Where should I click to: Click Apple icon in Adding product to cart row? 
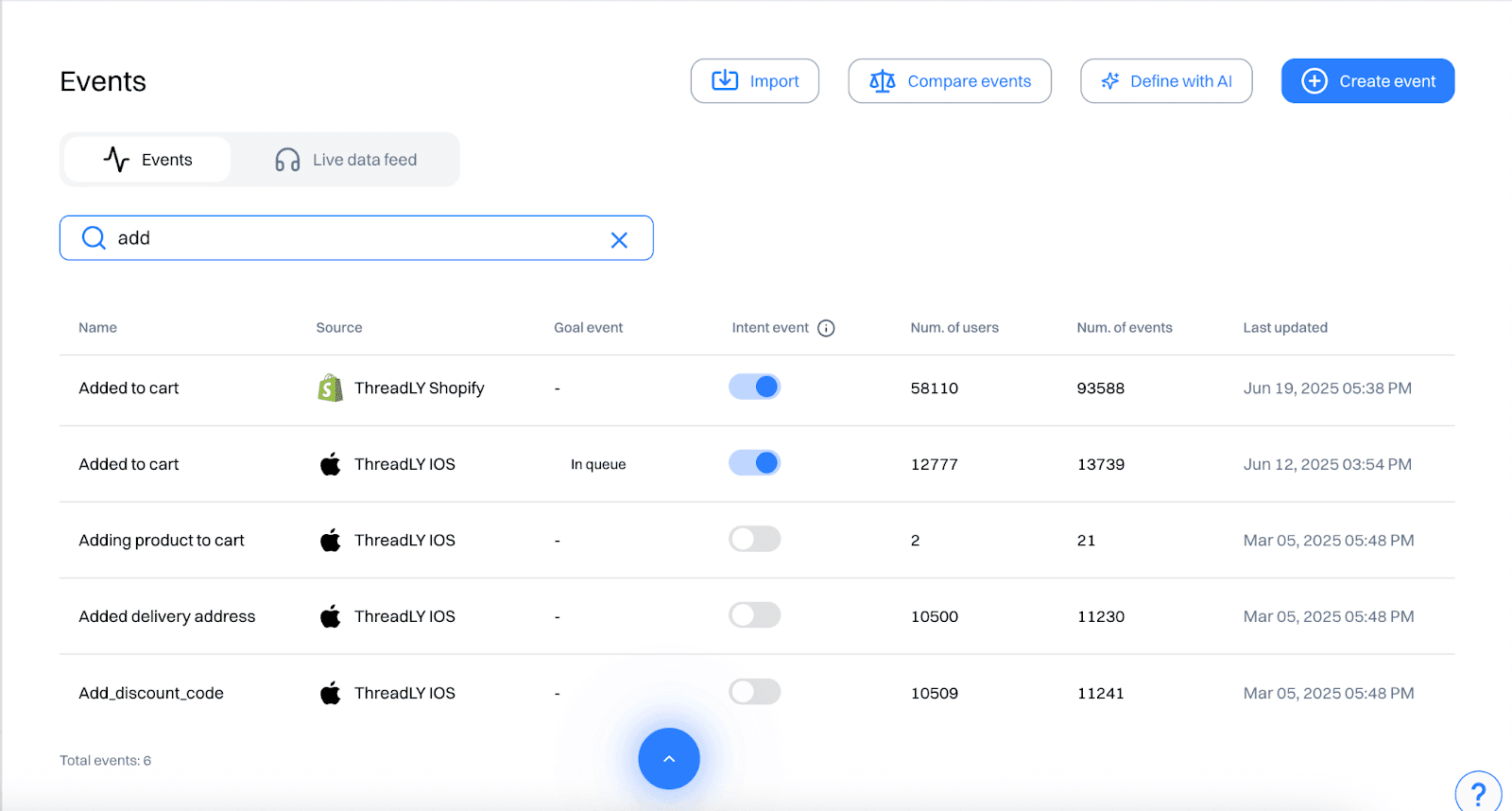[x=330, y=541]
